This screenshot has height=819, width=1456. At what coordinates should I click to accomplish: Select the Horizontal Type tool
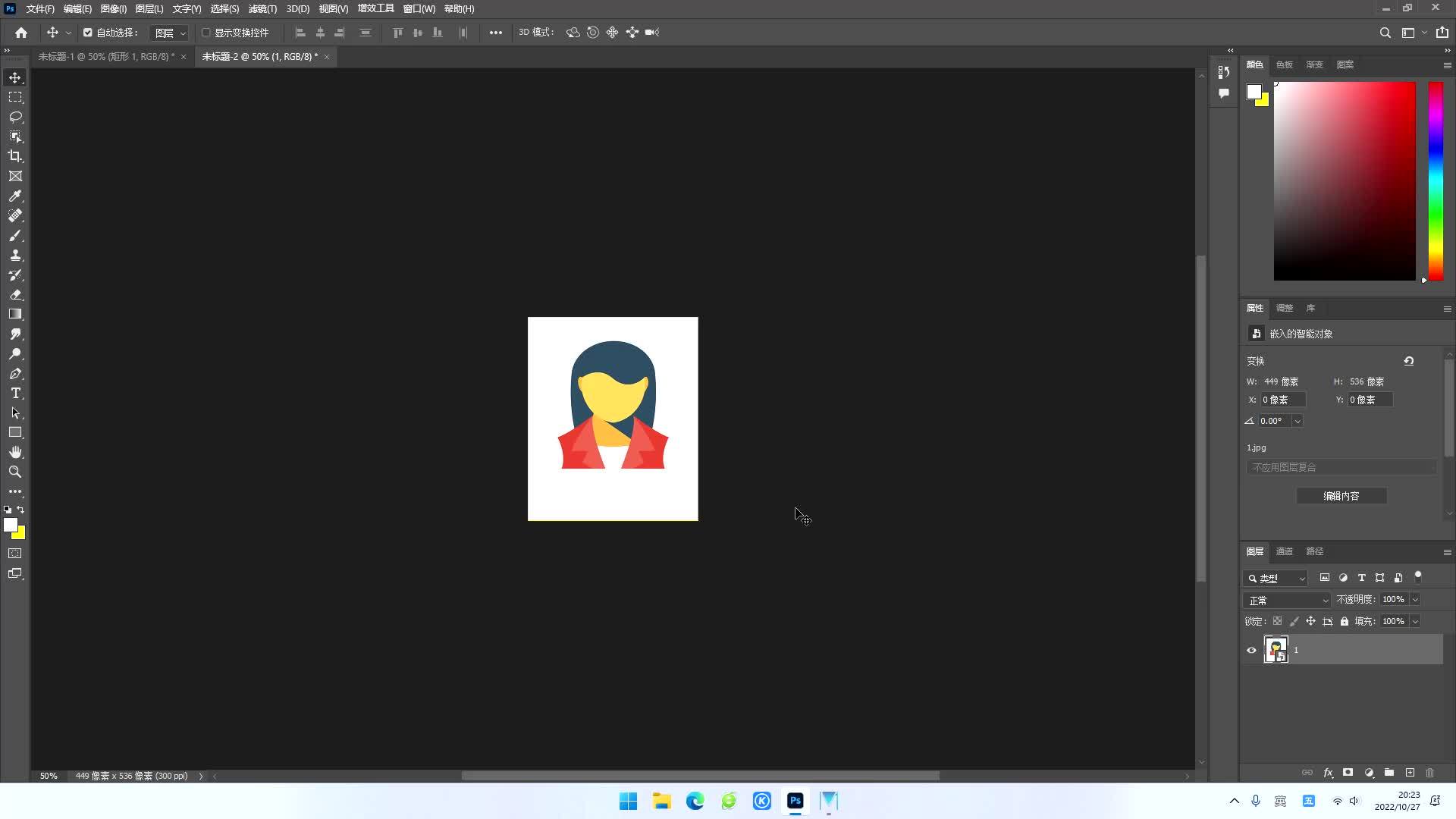[x=15, y=393]
